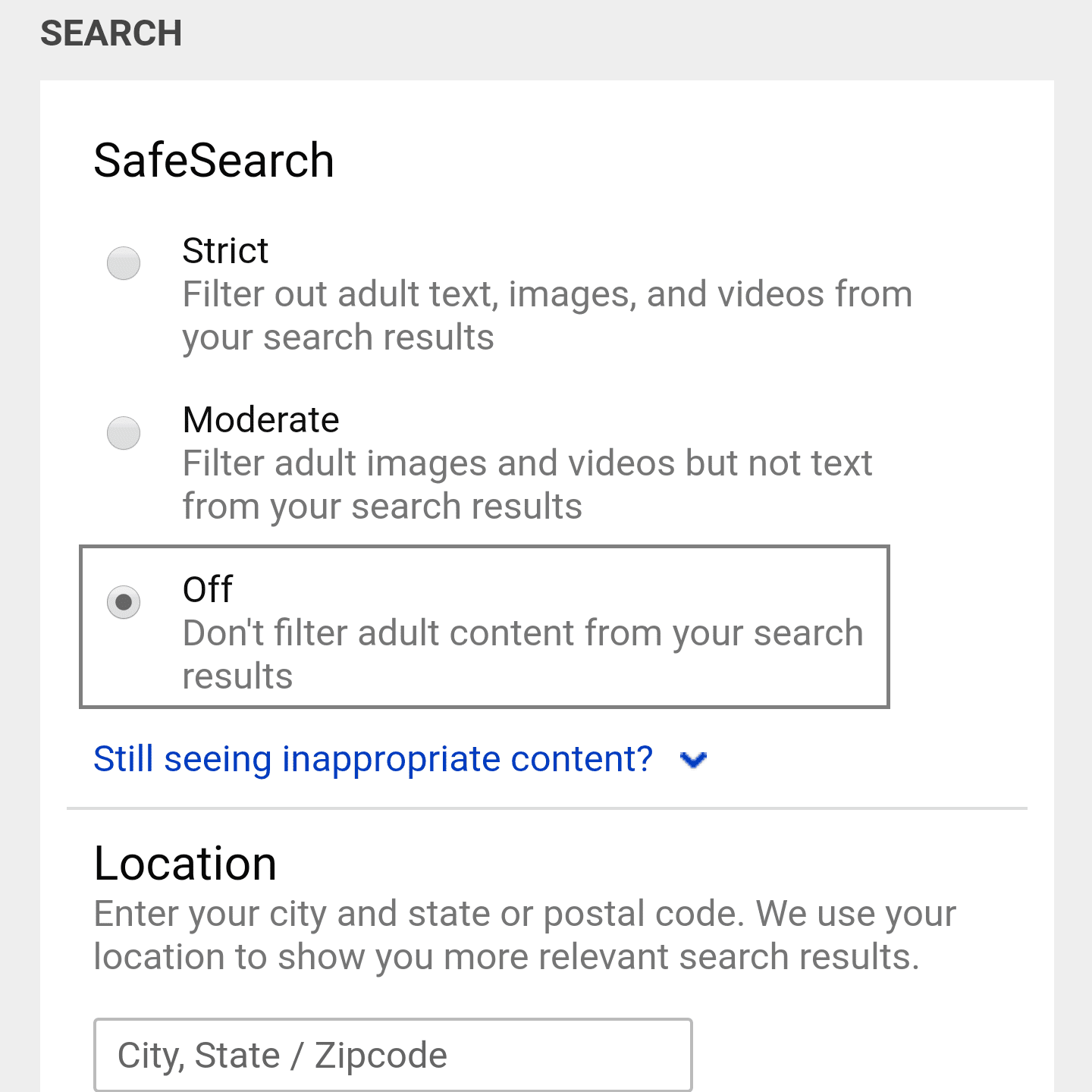Click 'your search results' text under Strict
This screenshot has width=1092, height=1092.
(337, 337)
